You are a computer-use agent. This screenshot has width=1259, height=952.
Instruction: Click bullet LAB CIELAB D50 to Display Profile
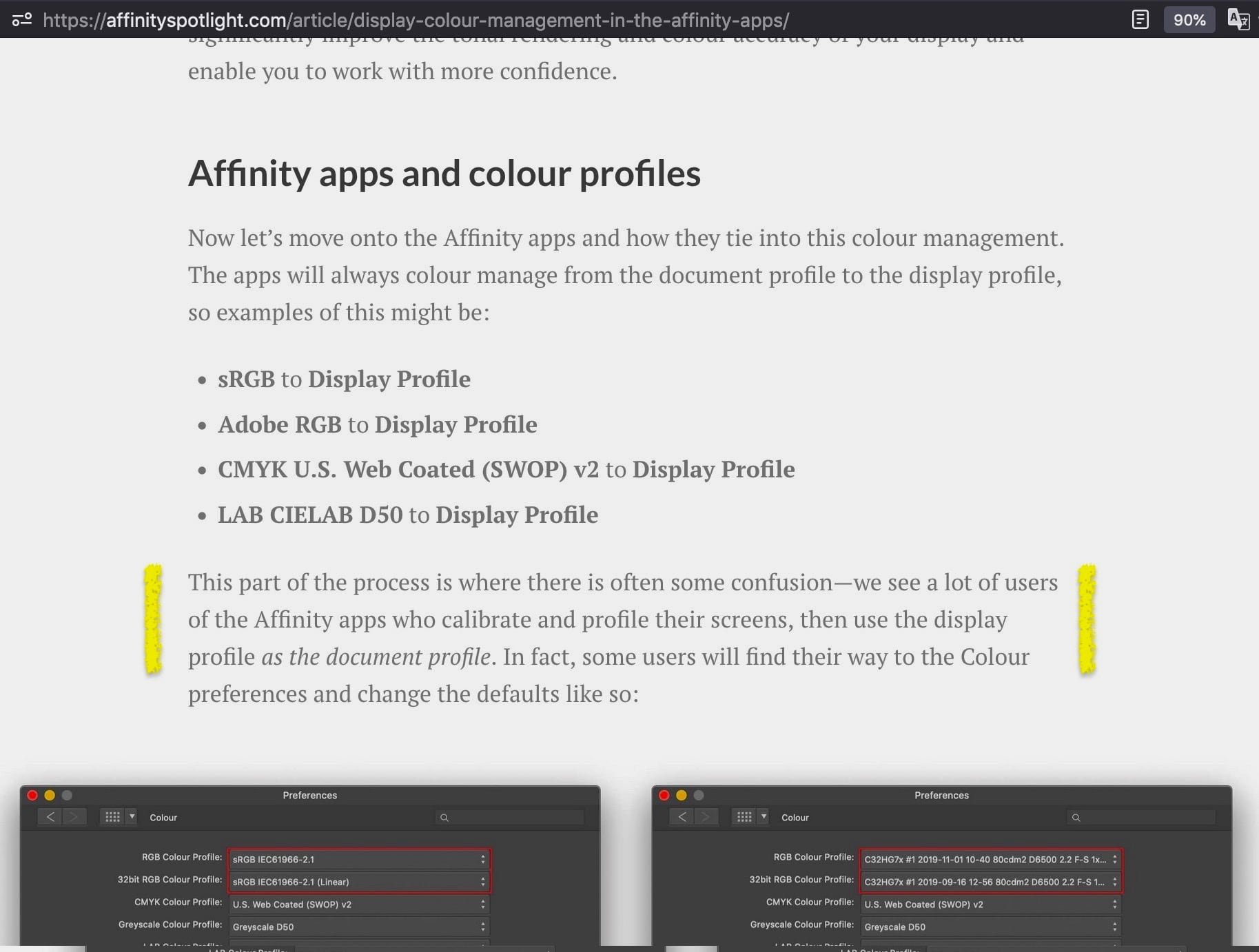pyautogui.click(x=408, y=515)
